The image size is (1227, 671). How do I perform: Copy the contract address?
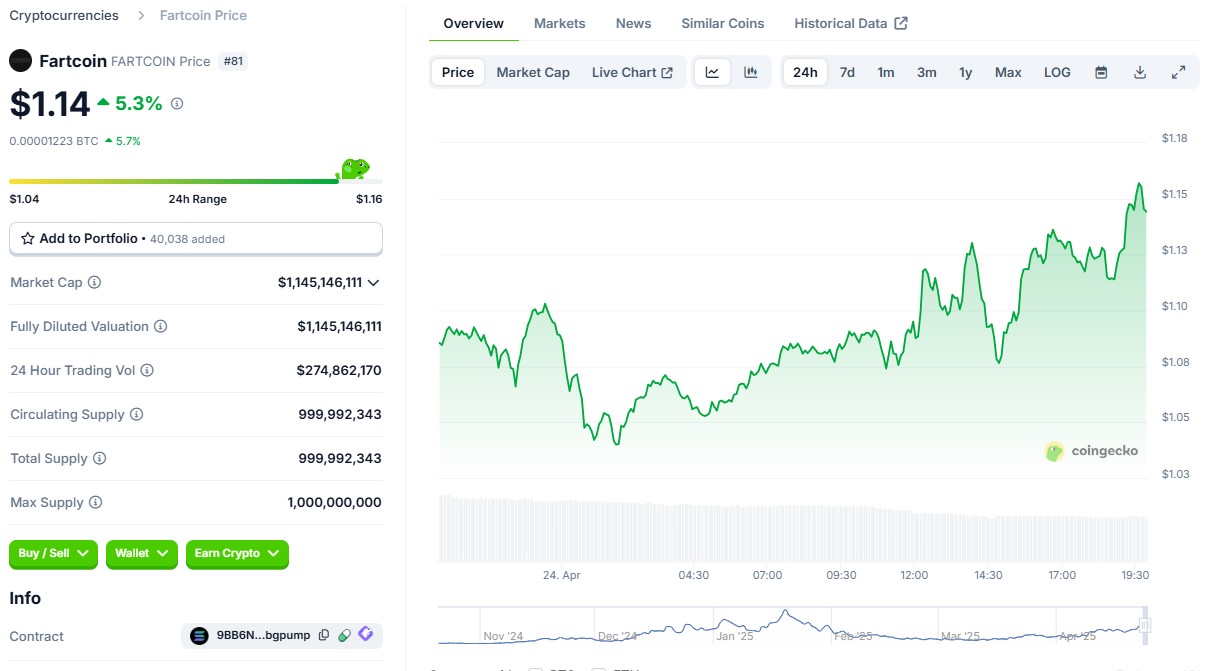pos(324,635)
